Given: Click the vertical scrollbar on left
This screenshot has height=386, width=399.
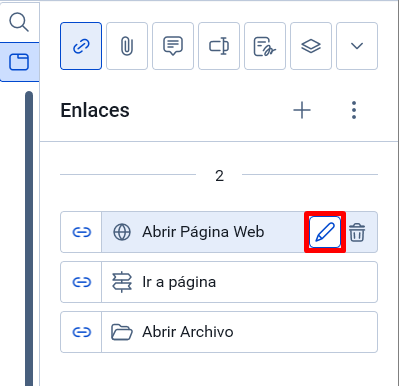Looking at the screenshot, I should 29,238.
